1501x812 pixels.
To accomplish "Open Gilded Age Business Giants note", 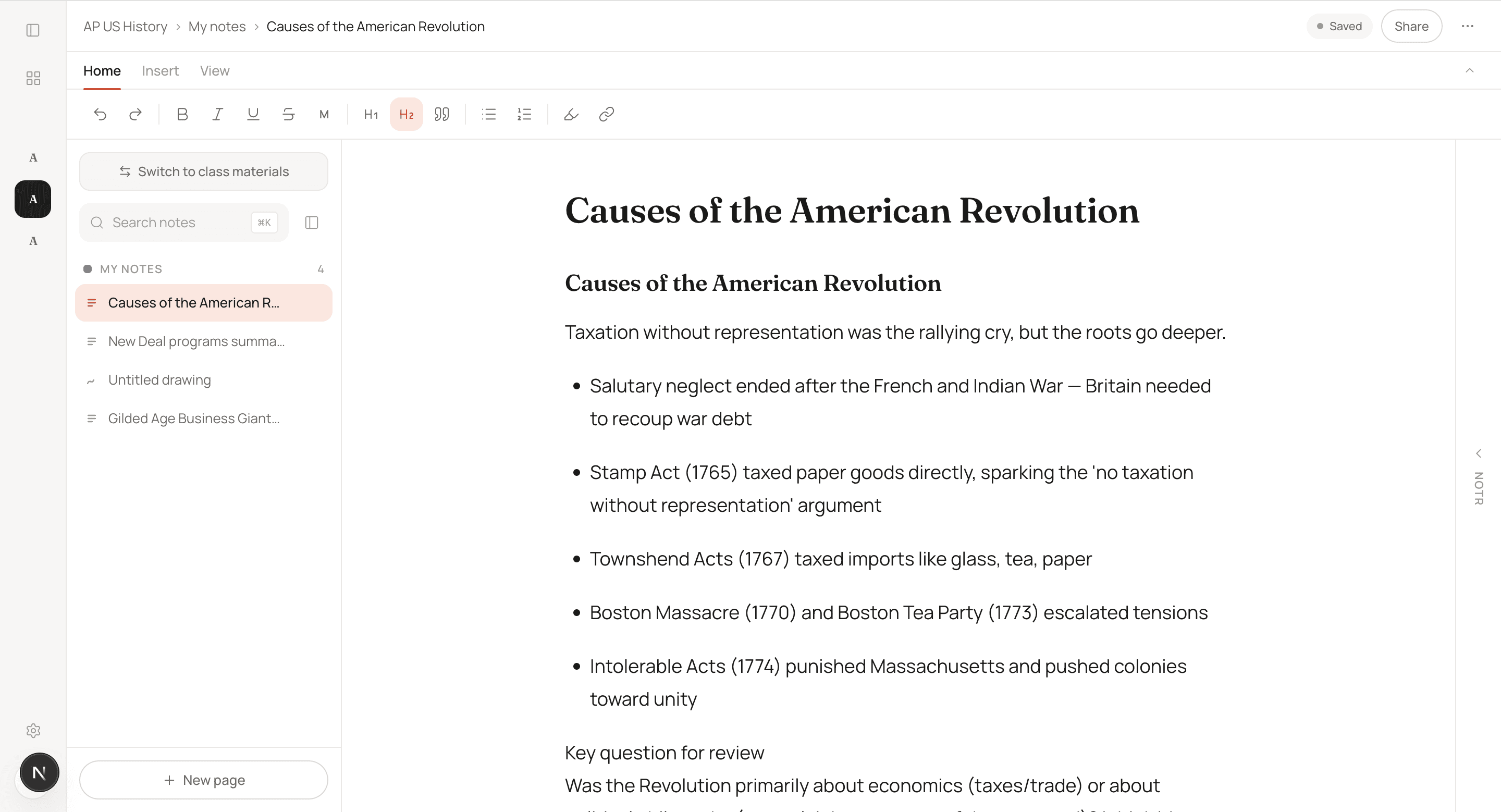I will [203, 418].
